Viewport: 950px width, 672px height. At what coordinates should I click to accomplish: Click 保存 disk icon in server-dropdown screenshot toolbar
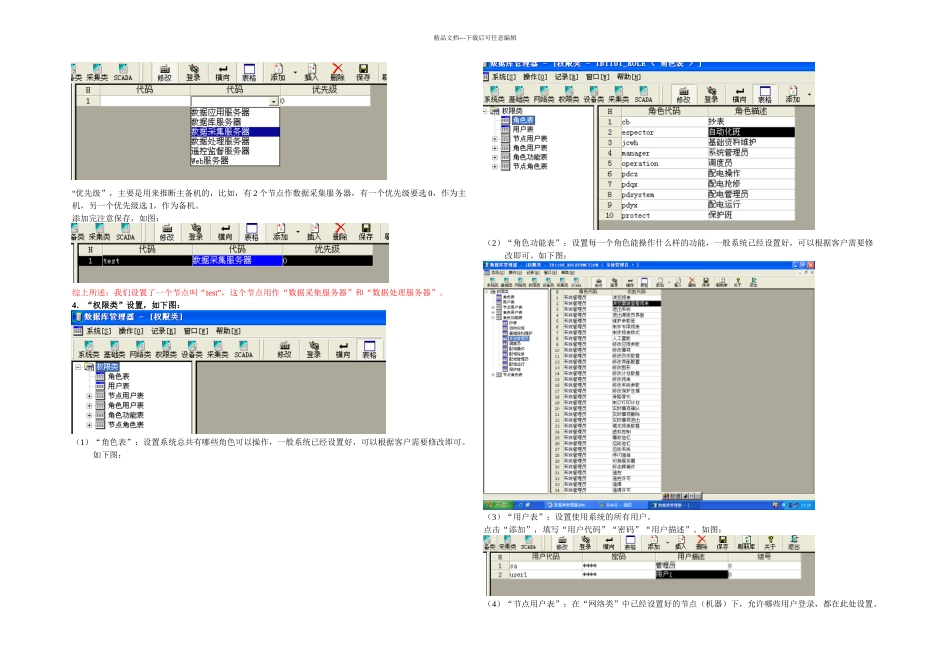363,73
